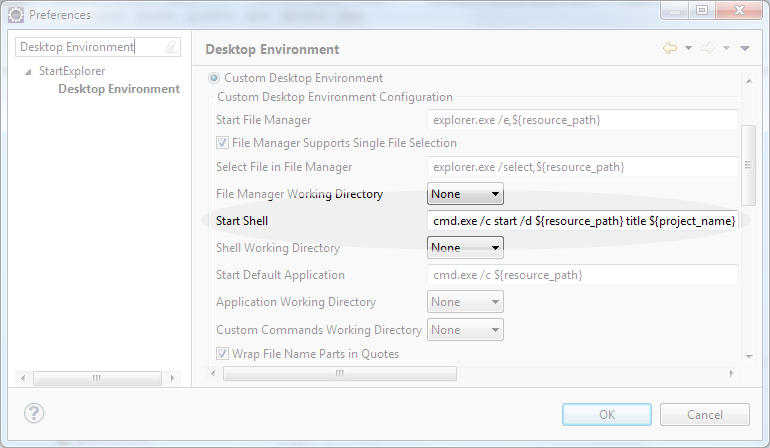The height and width of the screenshot is (448, 770).
Task: Toggle Wrap File Name Parts in Quotes
Action: [223, 354]
